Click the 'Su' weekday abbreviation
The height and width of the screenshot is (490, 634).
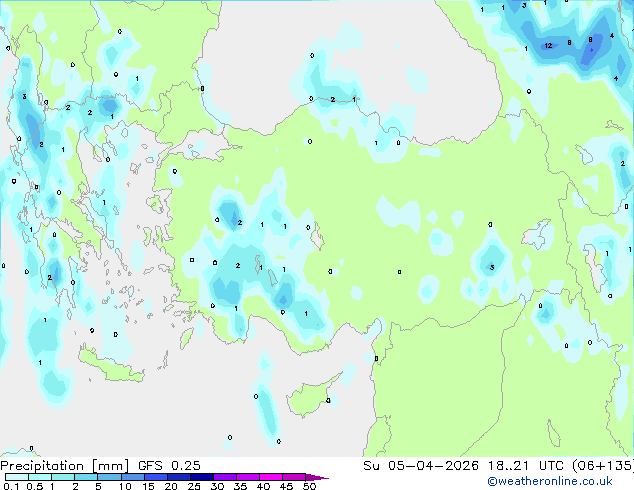point(371,466)
